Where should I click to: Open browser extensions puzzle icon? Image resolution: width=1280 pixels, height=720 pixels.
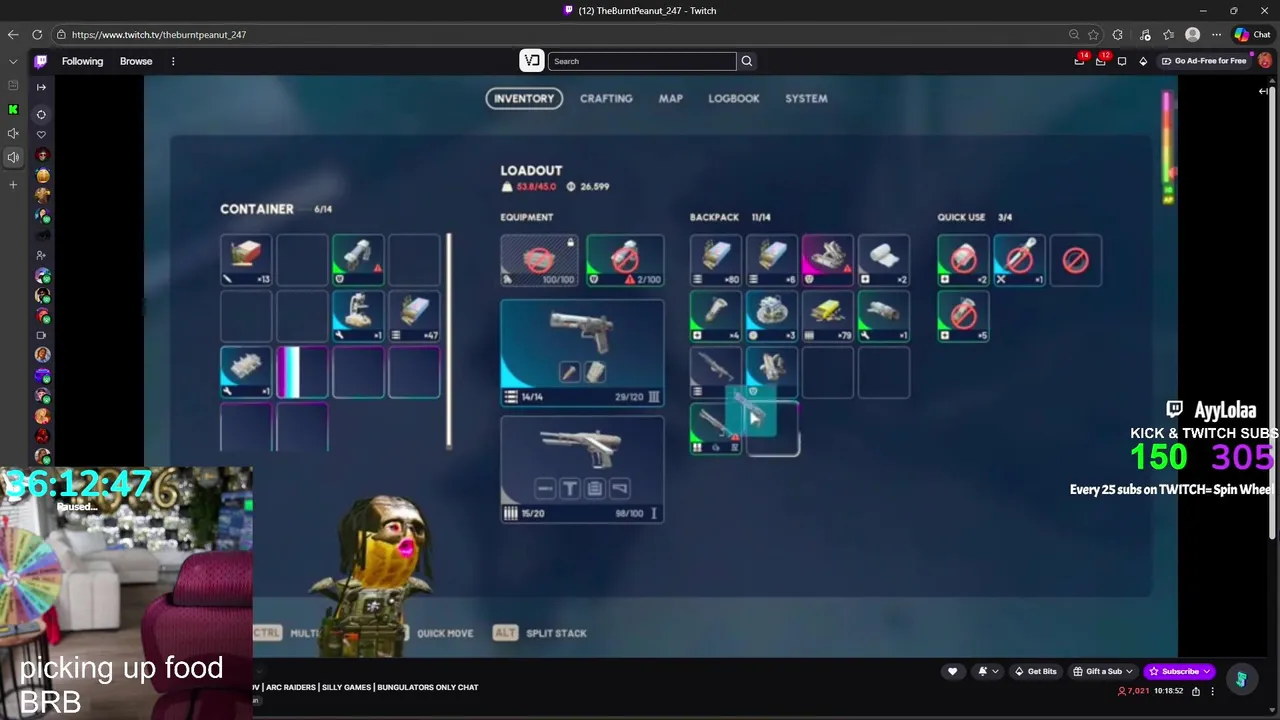tap(1117, 34)
